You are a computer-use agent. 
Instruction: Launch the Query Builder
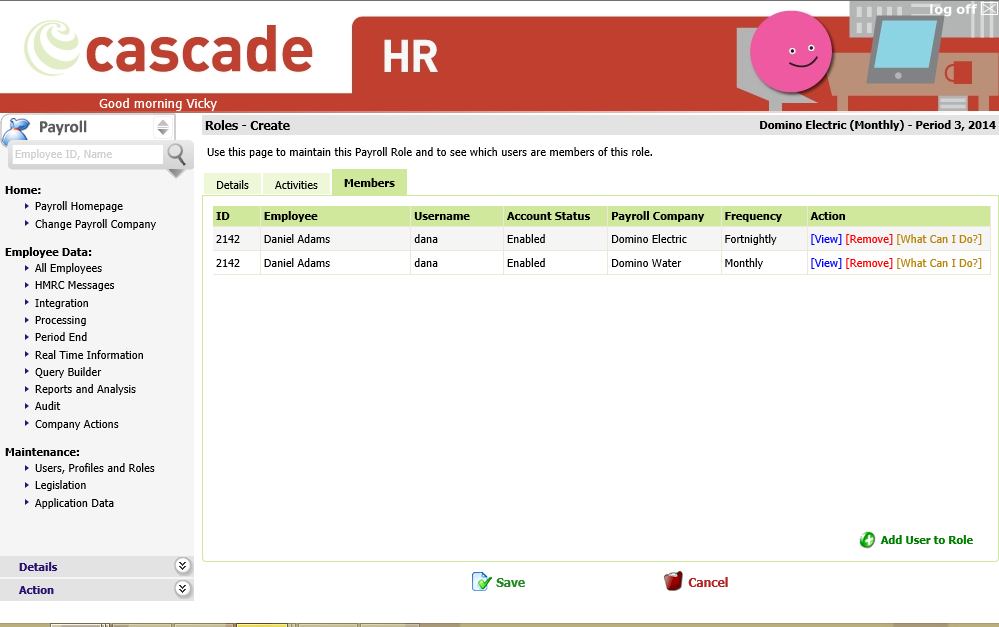(x=68, y=372)
